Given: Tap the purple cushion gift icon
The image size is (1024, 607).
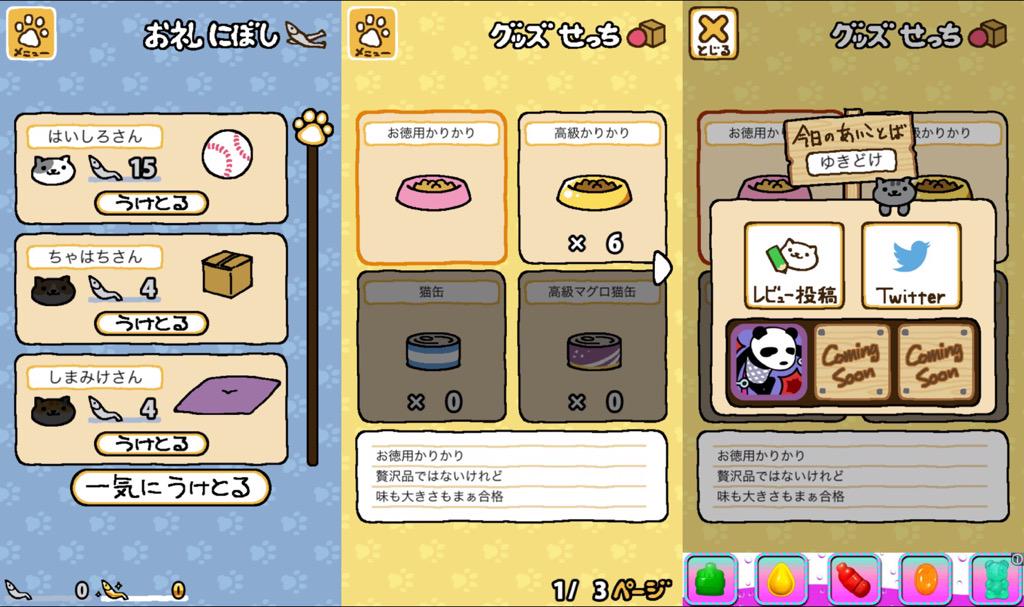Looking at the screenshot, I should (x=227, y=395).
